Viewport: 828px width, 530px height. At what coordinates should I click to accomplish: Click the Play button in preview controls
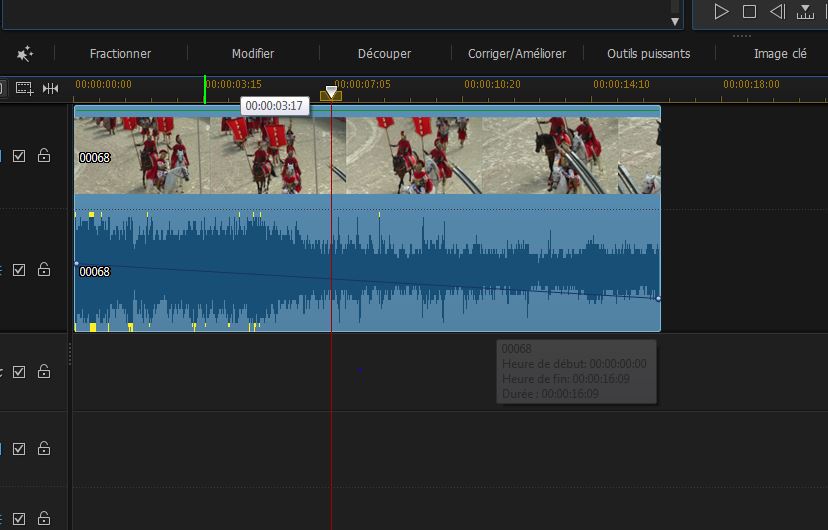[x=721, y=12]
